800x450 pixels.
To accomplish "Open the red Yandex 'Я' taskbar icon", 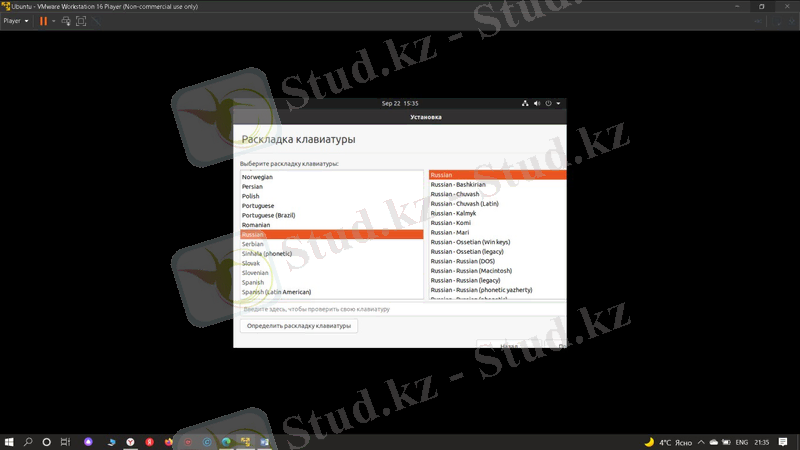I will [x=149, y=442].
